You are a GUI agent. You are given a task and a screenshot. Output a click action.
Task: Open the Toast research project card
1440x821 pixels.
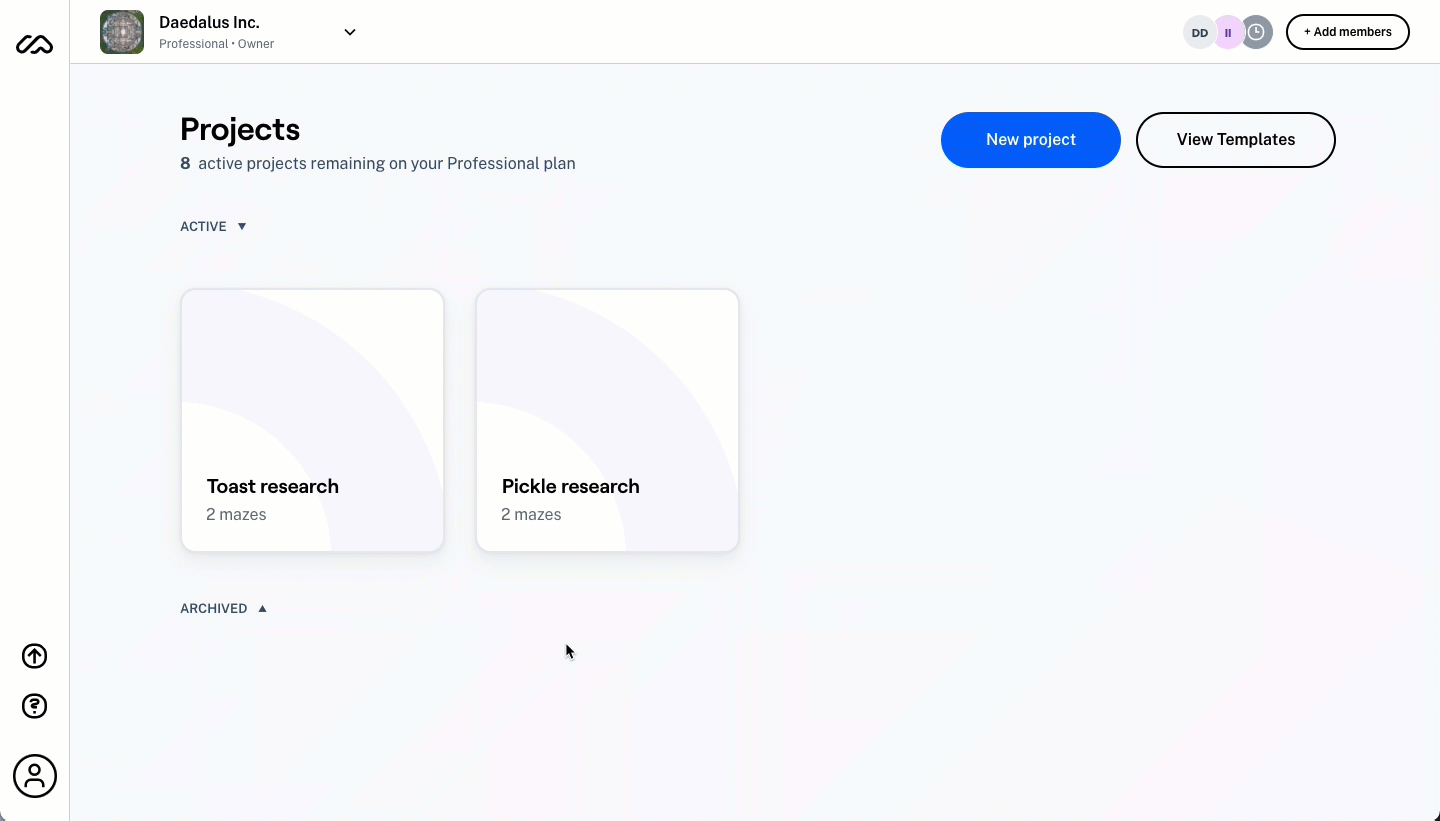point(312,420)
